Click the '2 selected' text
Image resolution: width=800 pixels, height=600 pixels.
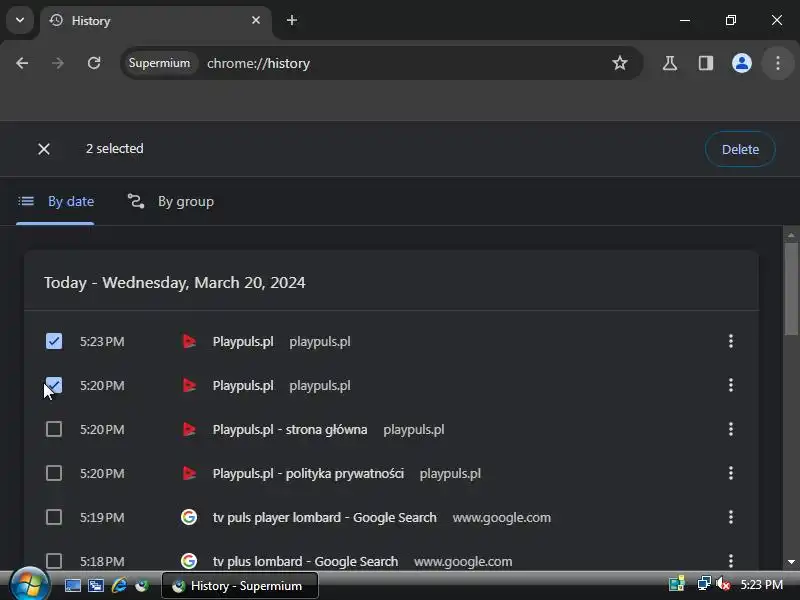(114, 148)
